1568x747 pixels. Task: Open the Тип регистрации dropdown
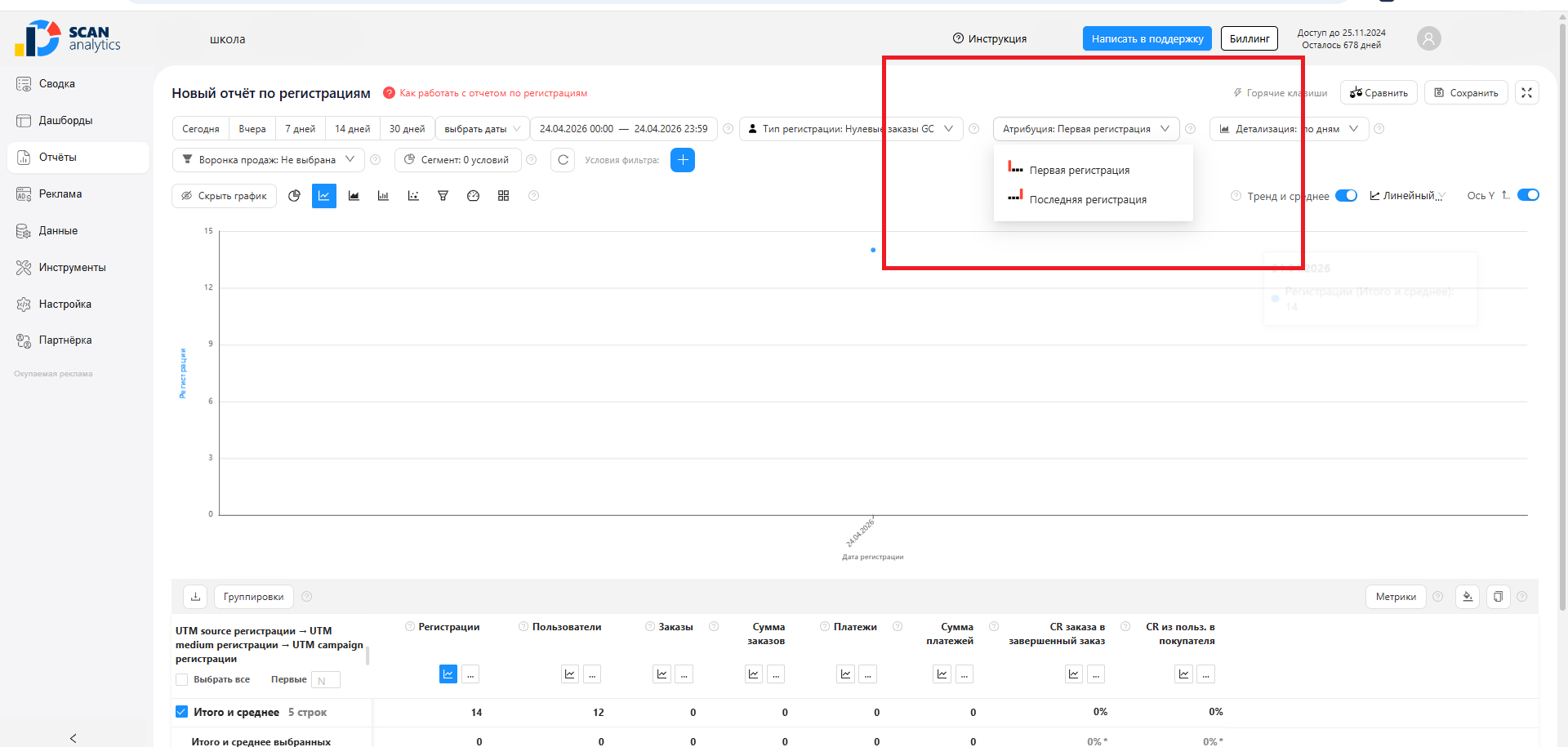851,129
